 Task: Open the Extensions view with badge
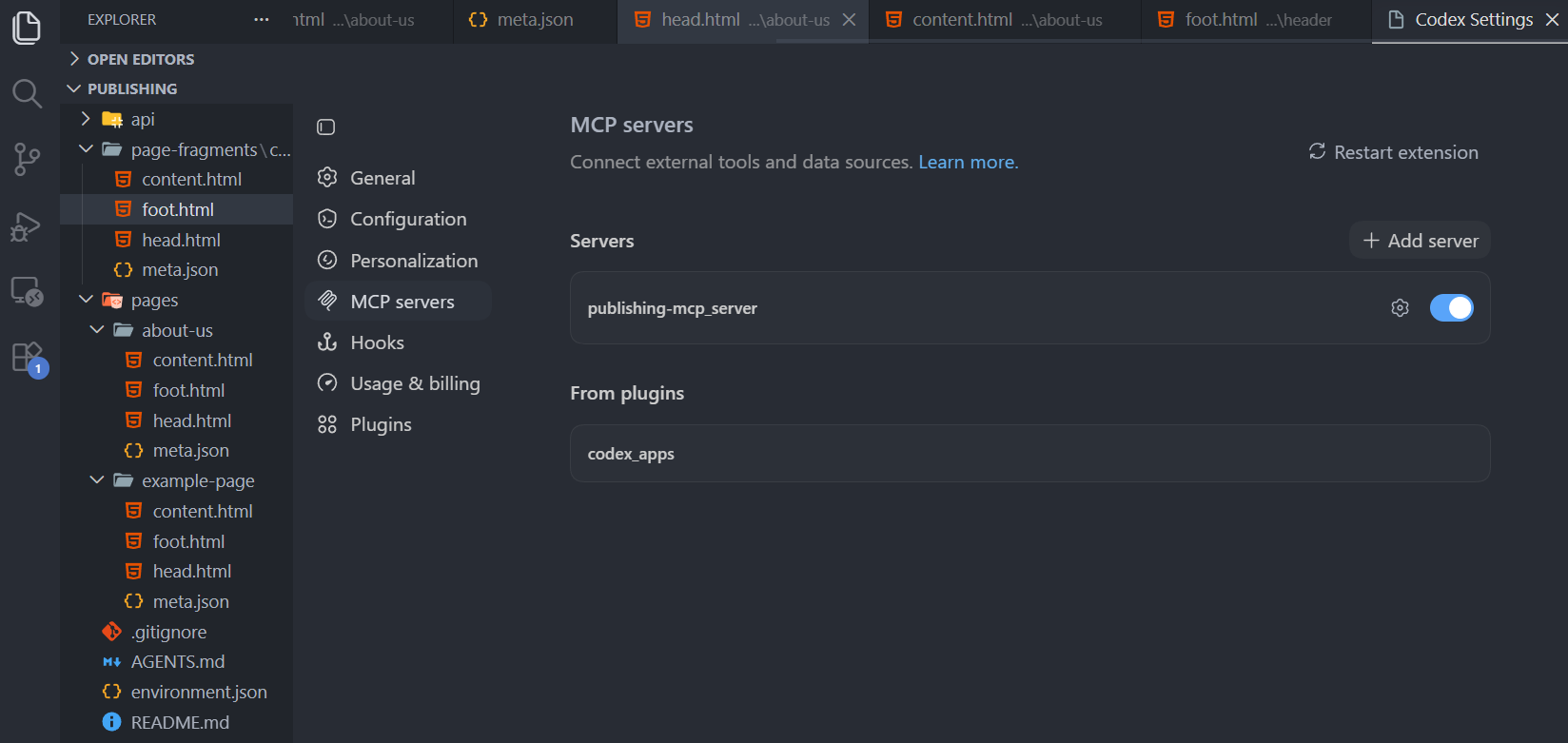pos(28,359)
